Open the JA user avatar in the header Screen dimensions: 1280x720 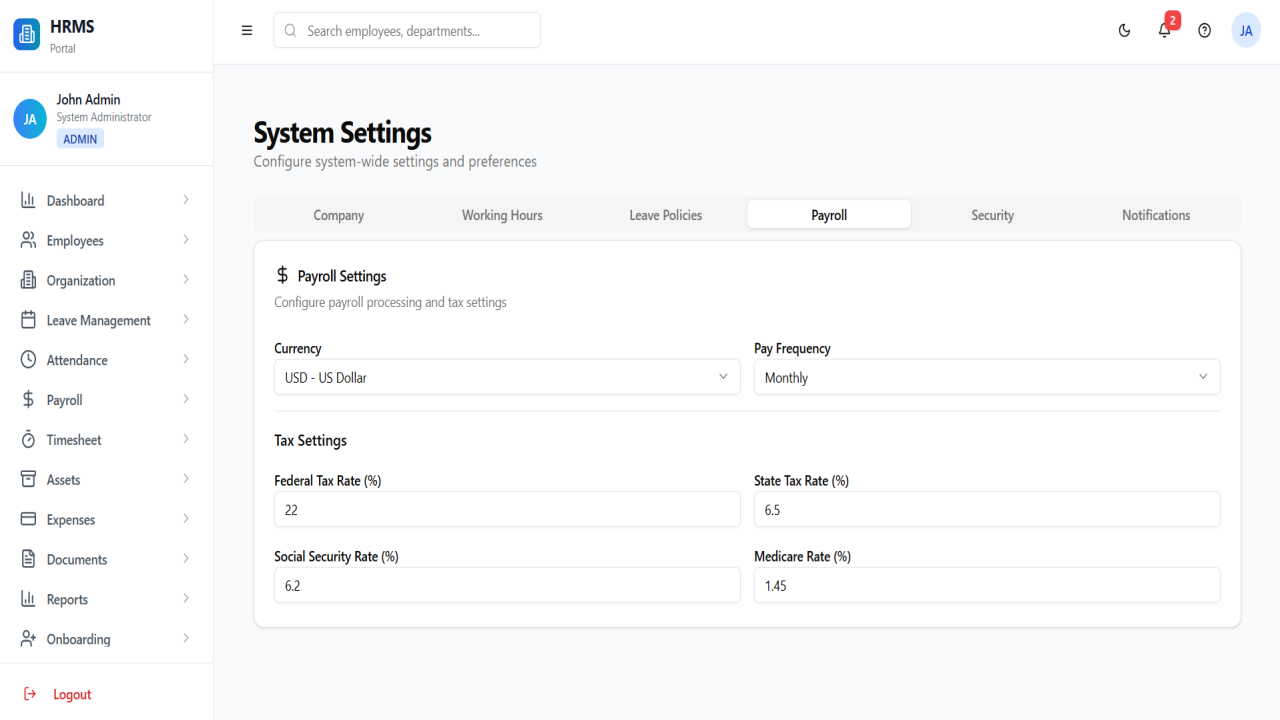(1246, 31)
